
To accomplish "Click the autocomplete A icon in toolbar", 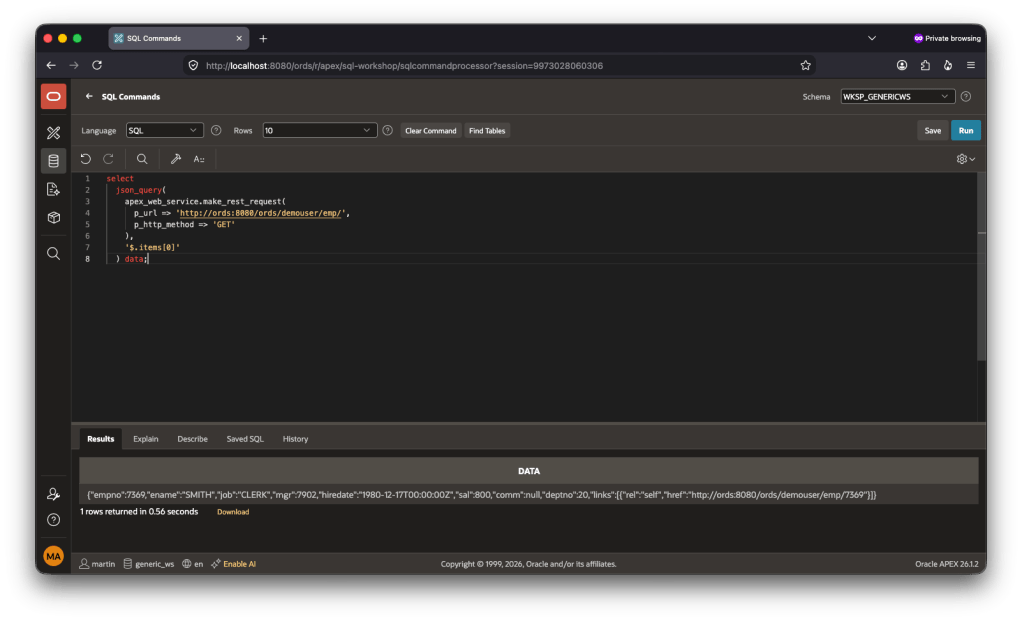I will 199,159.
